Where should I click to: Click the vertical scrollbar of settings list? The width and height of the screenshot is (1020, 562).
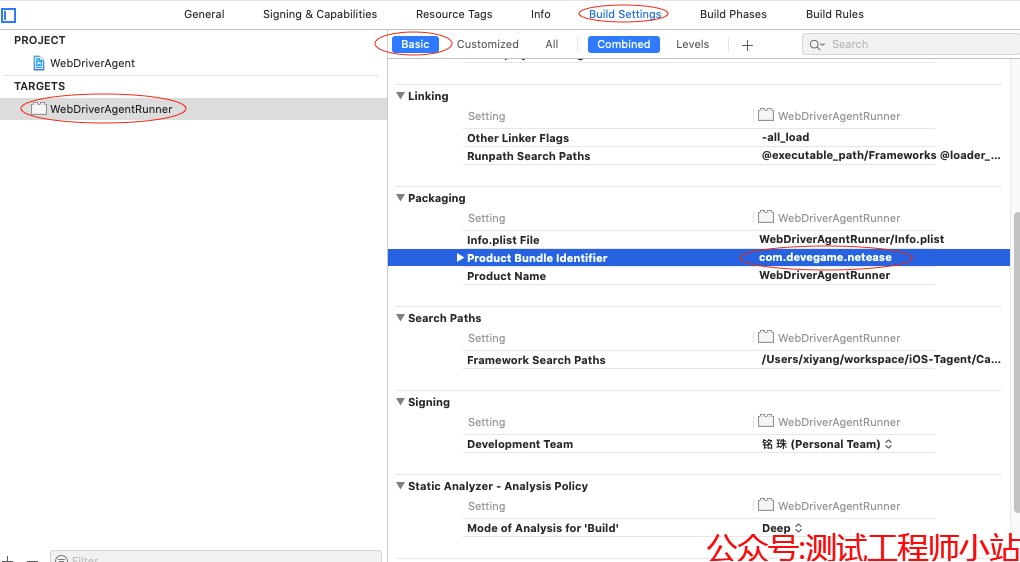1015,364
